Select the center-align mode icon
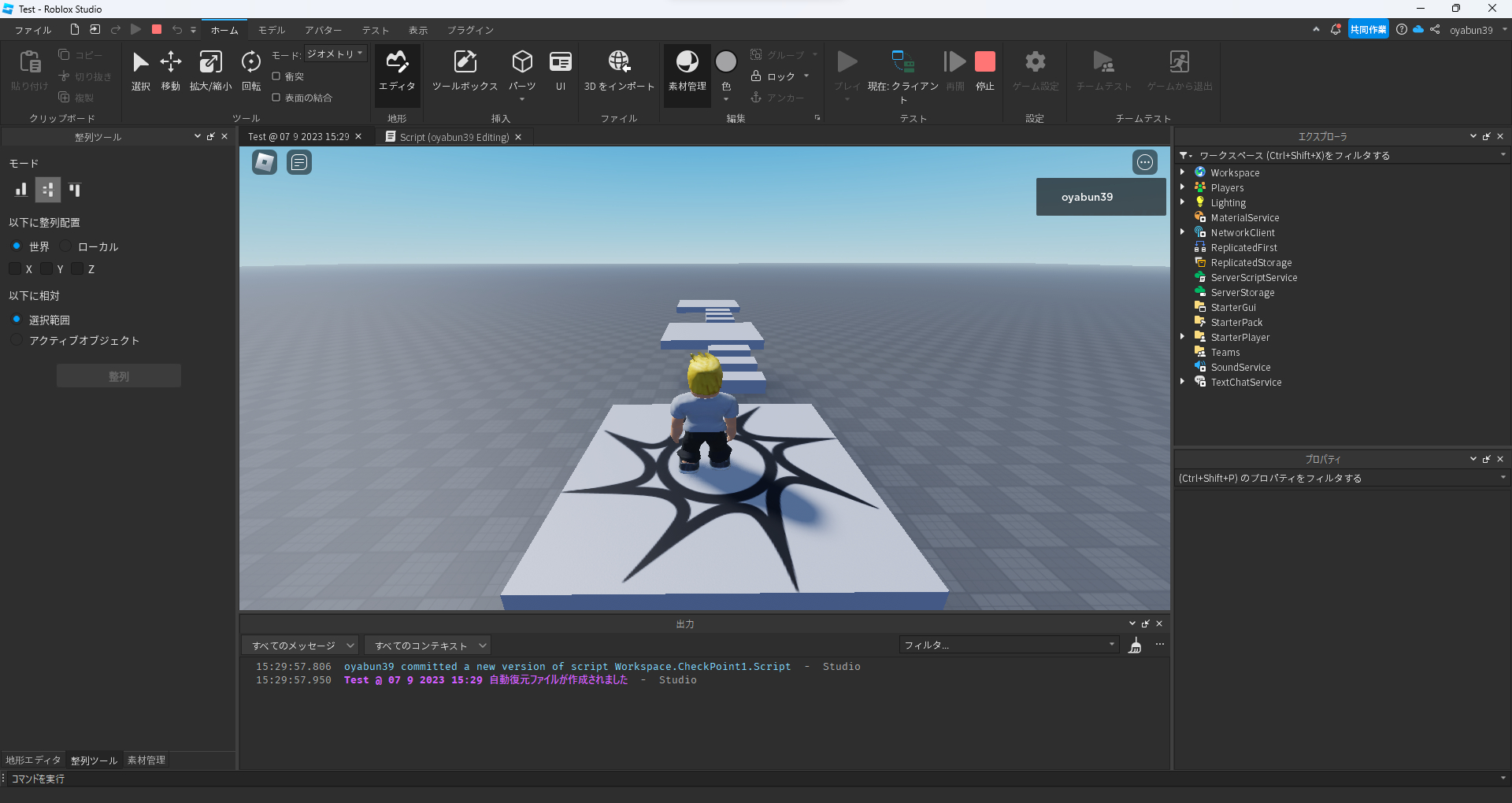The width and height of the screenshot is (1512, 803). 48,190
